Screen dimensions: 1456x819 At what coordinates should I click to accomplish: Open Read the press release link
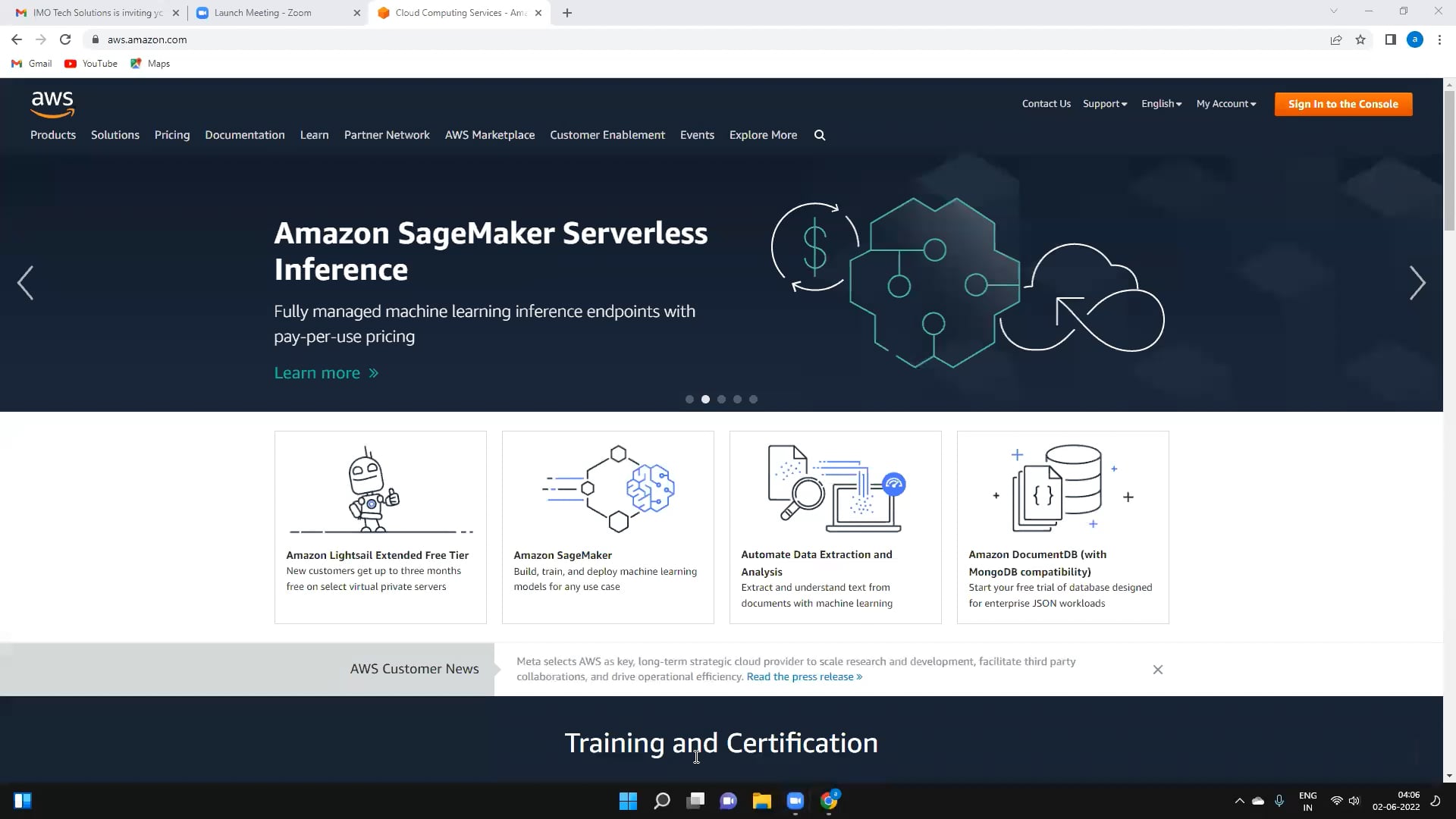[803, 676]
